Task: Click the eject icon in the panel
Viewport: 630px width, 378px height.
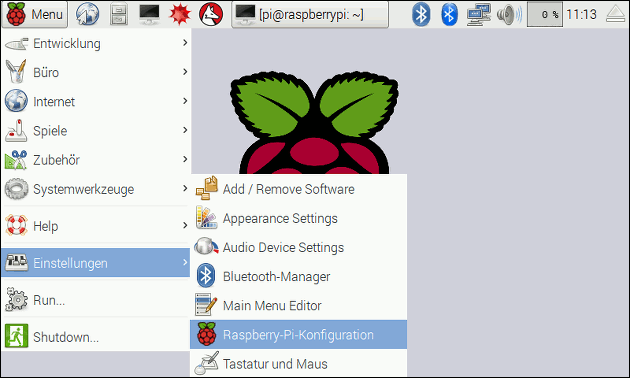Action: (616, 14)
